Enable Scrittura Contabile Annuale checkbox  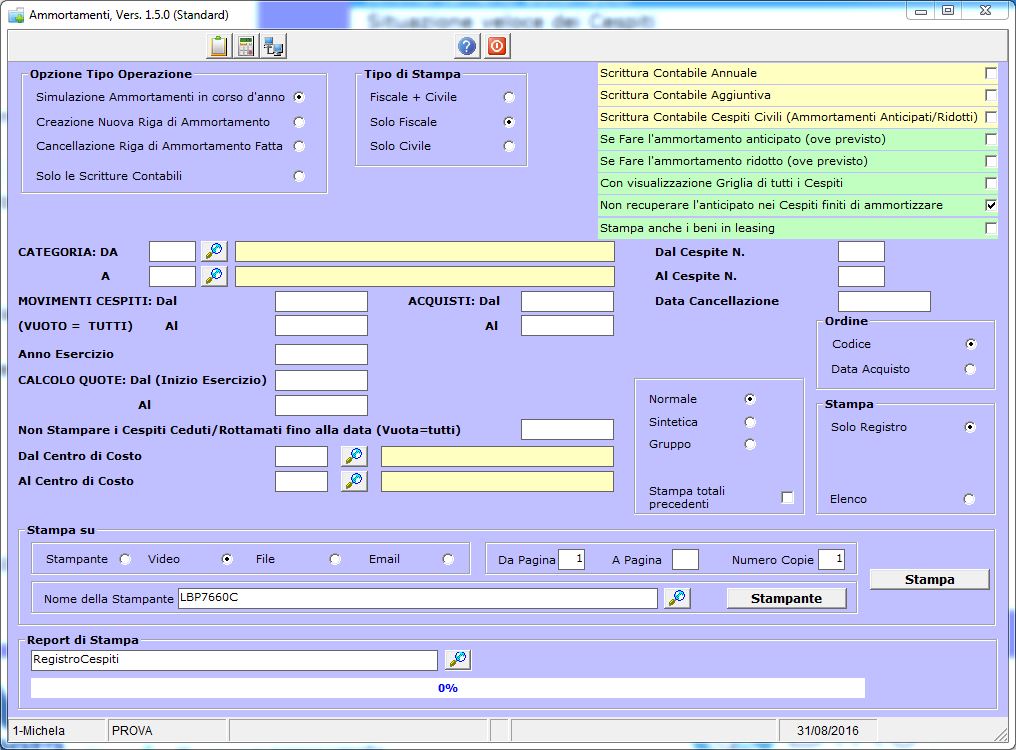click(991, 73)
